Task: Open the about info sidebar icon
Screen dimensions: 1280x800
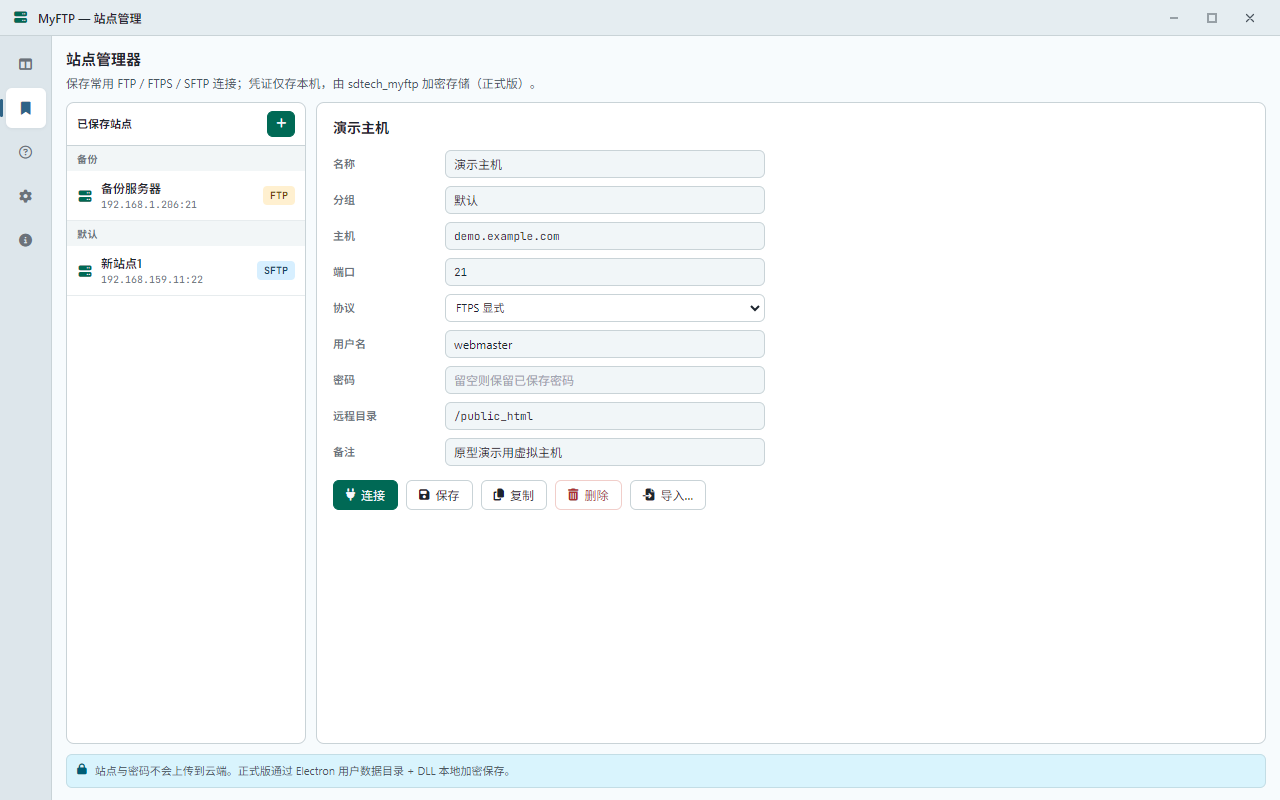Action: tap(26, 240)
